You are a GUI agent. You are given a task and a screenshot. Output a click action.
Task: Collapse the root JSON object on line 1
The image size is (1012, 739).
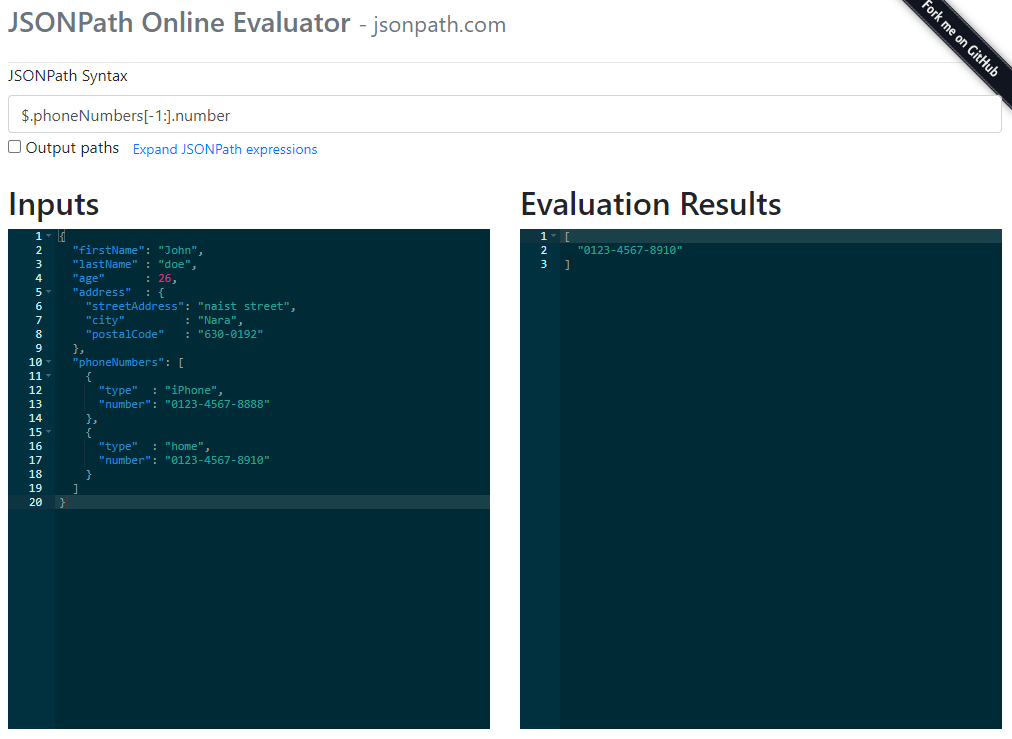(48, 236)
